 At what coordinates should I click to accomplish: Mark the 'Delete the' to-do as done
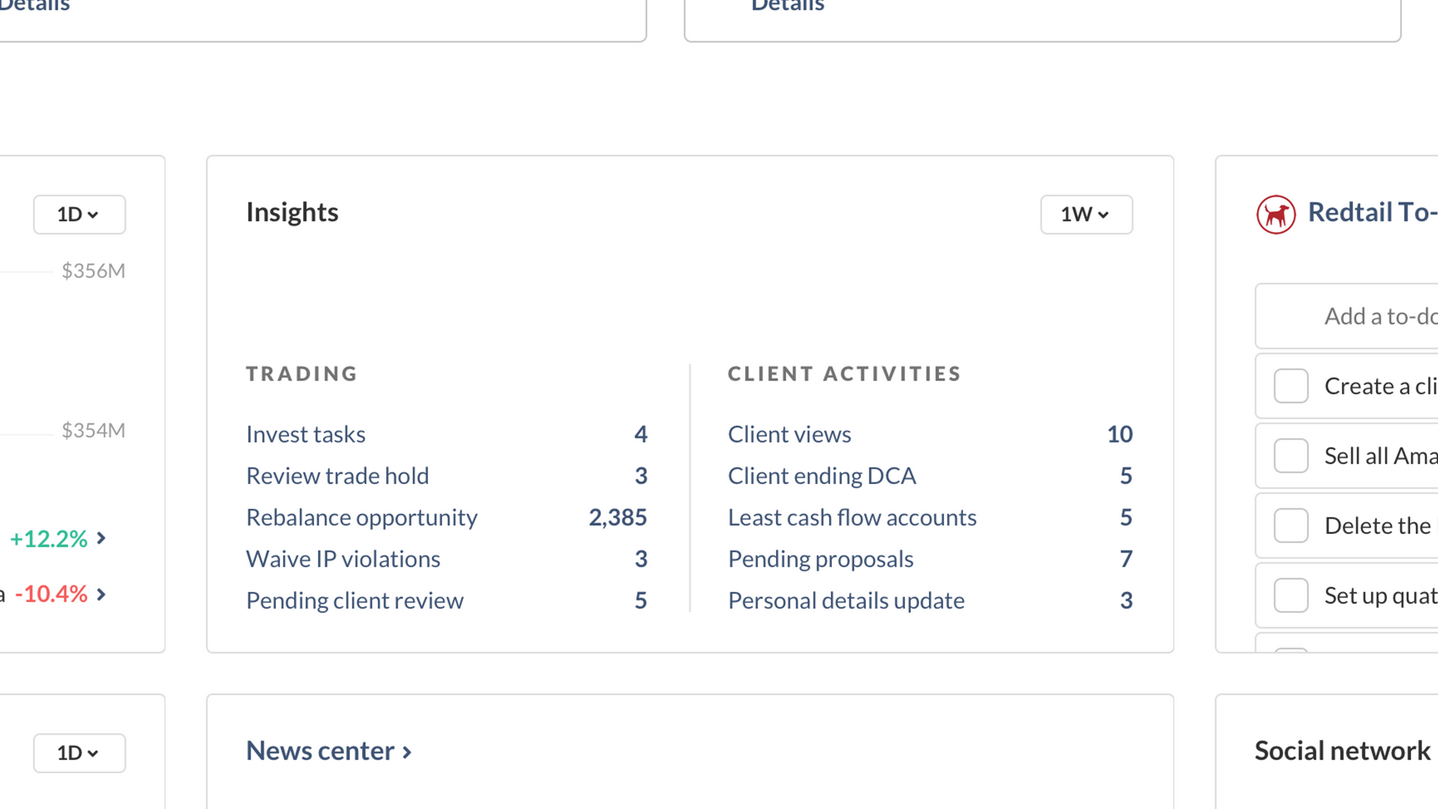point(1290,526)
